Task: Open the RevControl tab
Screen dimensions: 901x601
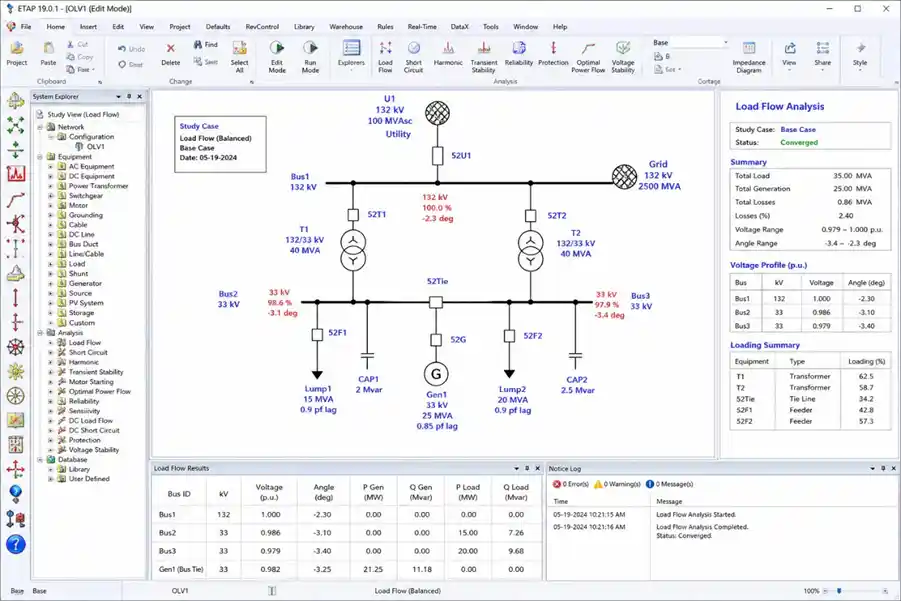Action: [x=262, y=26]
